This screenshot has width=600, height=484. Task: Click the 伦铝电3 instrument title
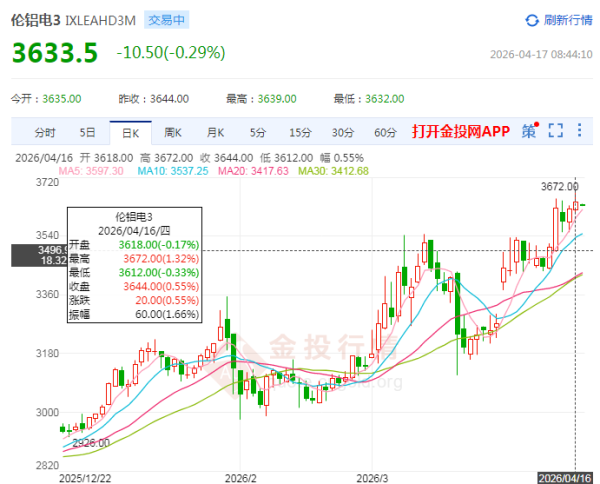(36, 20)
